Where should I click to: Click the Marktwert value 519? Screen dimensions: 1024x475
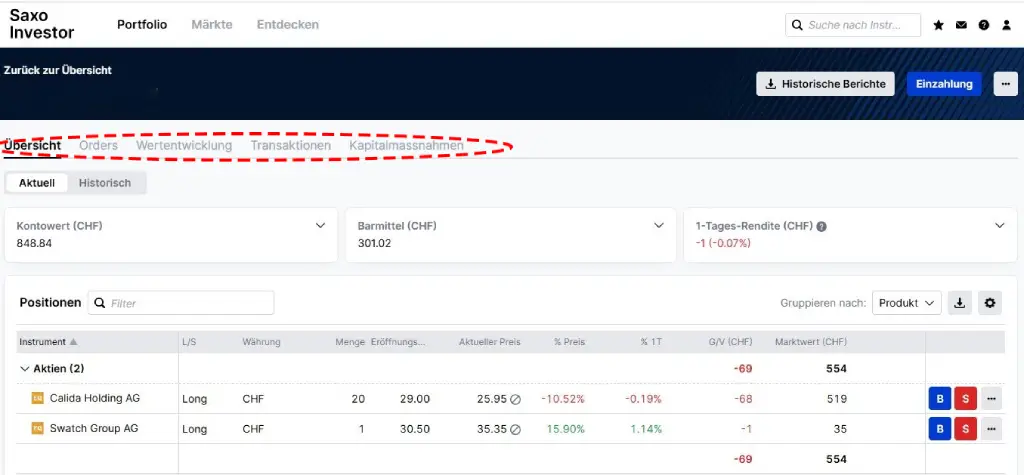coord(837,399)
